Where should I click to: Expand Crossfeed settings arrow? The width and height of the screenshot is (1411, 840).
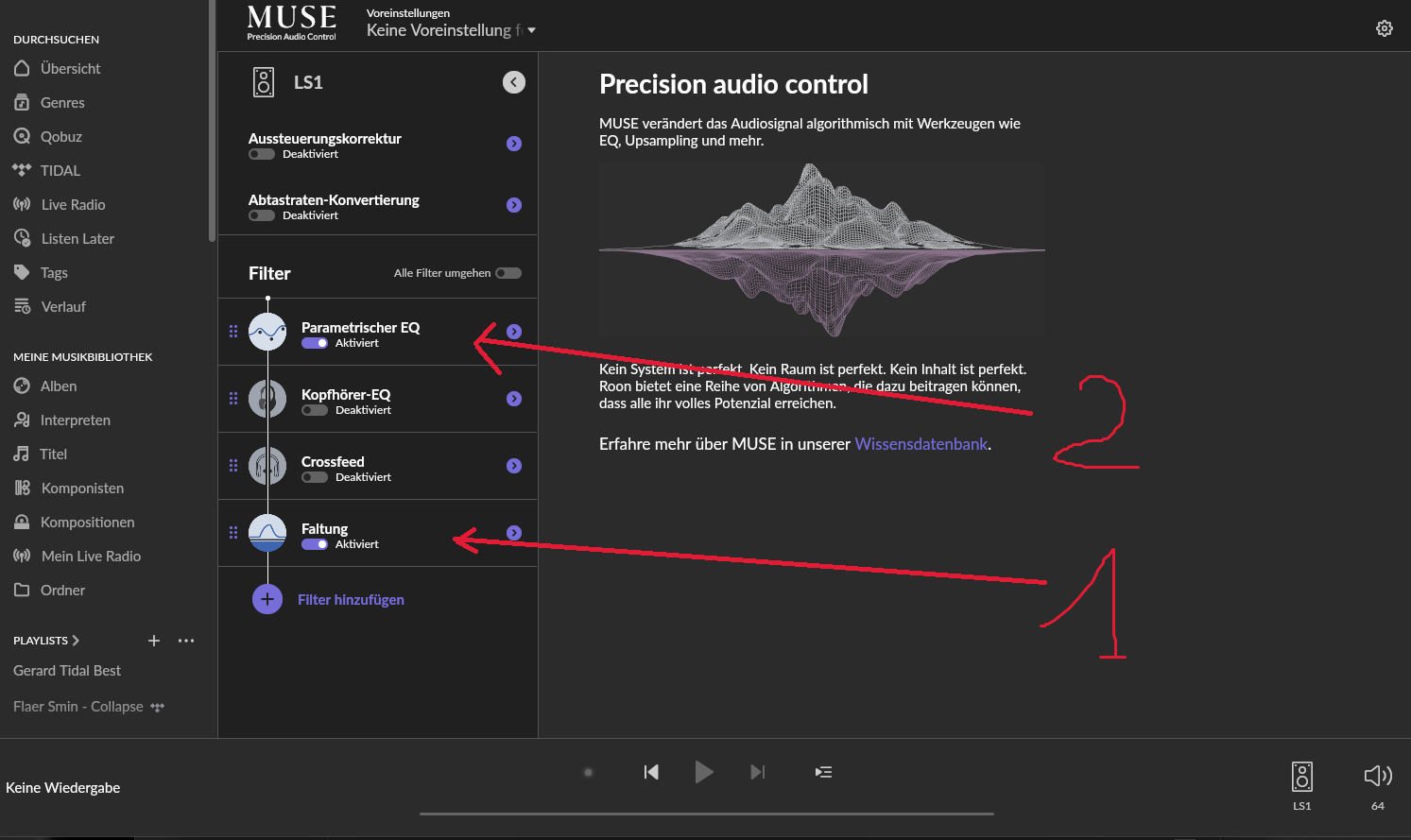(x=514, y=466)
